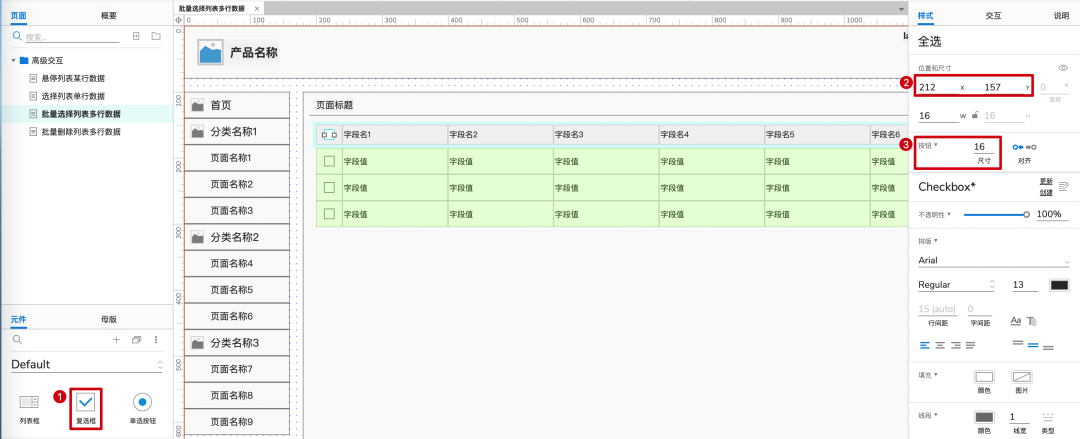Click the 更新 update style link
Screen dimensions: 1080x439
tap(1046, 182)
